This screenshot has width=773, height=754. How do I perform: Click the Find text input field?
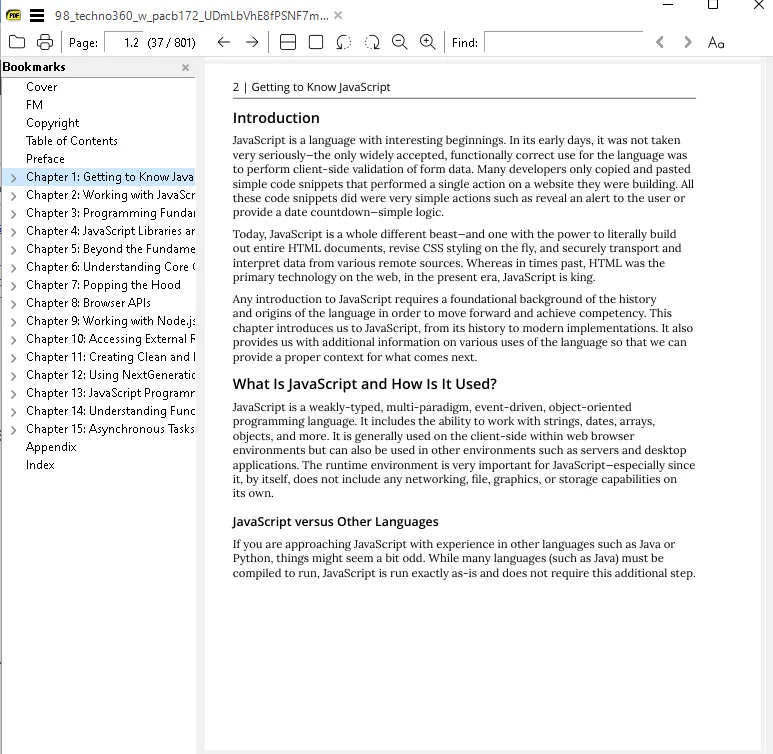click(x=563, y=42)
